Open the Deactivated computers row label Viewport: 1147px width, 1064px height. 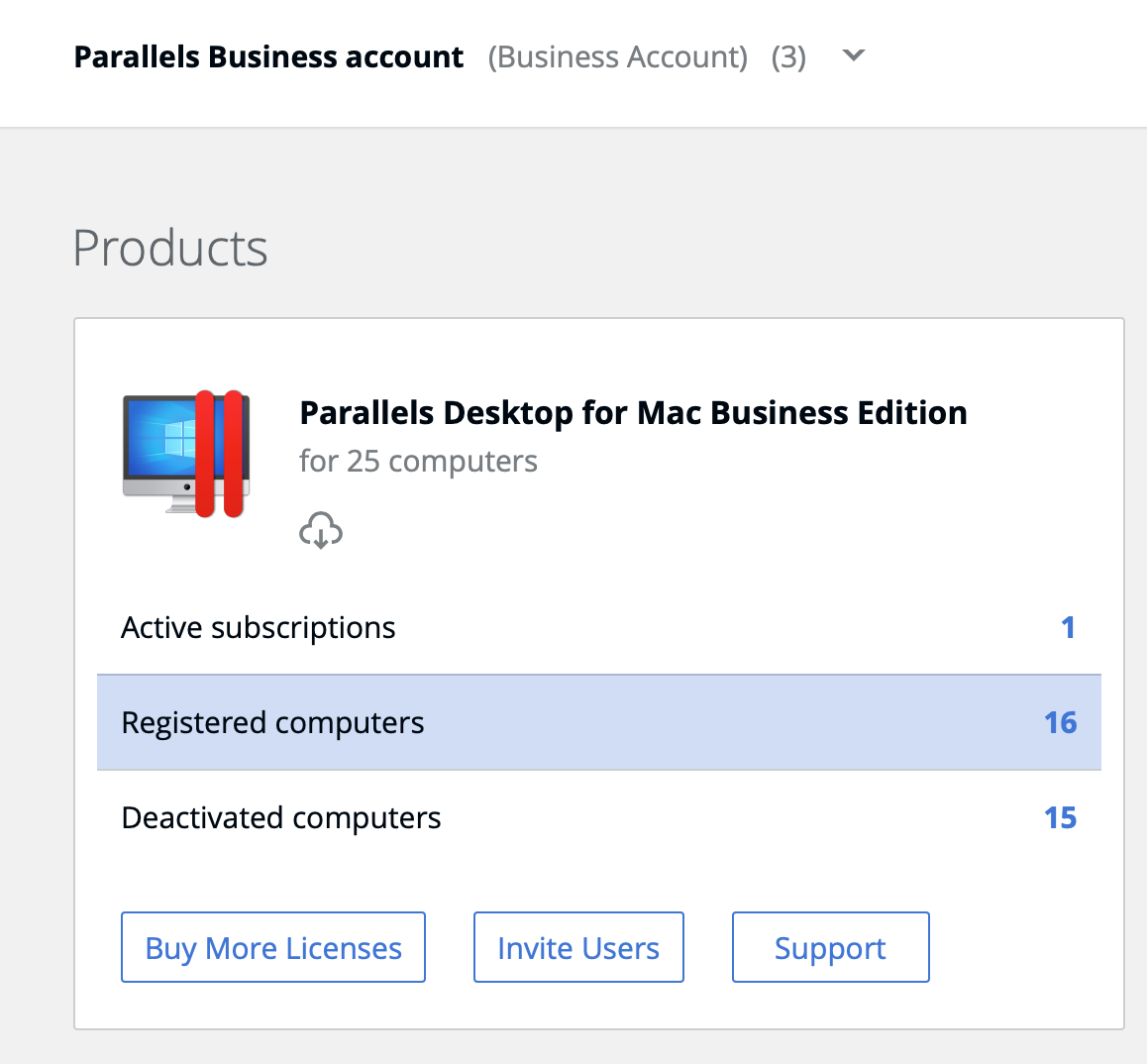[x=281, y=818]
